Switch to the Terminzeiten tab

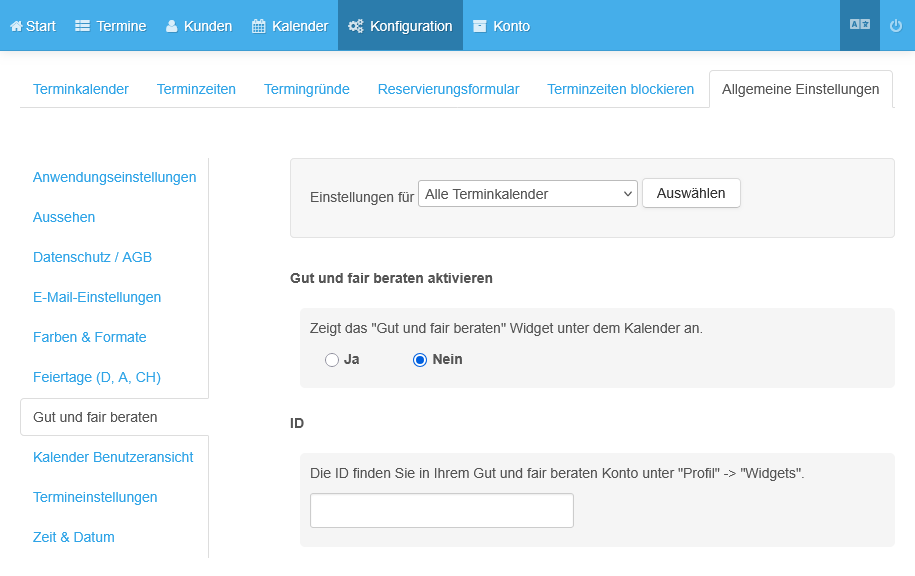click(x=196, y=89)
